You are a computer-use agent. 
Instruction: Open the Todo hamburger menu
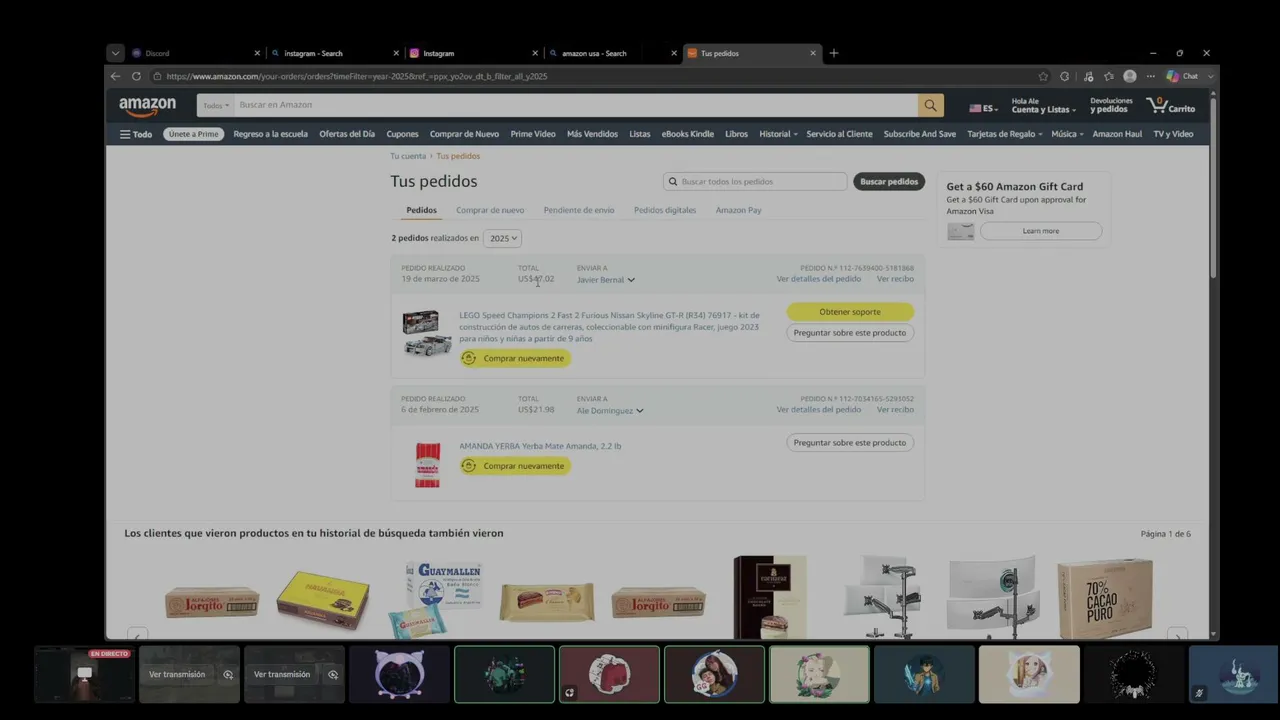pyautogui.click(x=136, y=134)
